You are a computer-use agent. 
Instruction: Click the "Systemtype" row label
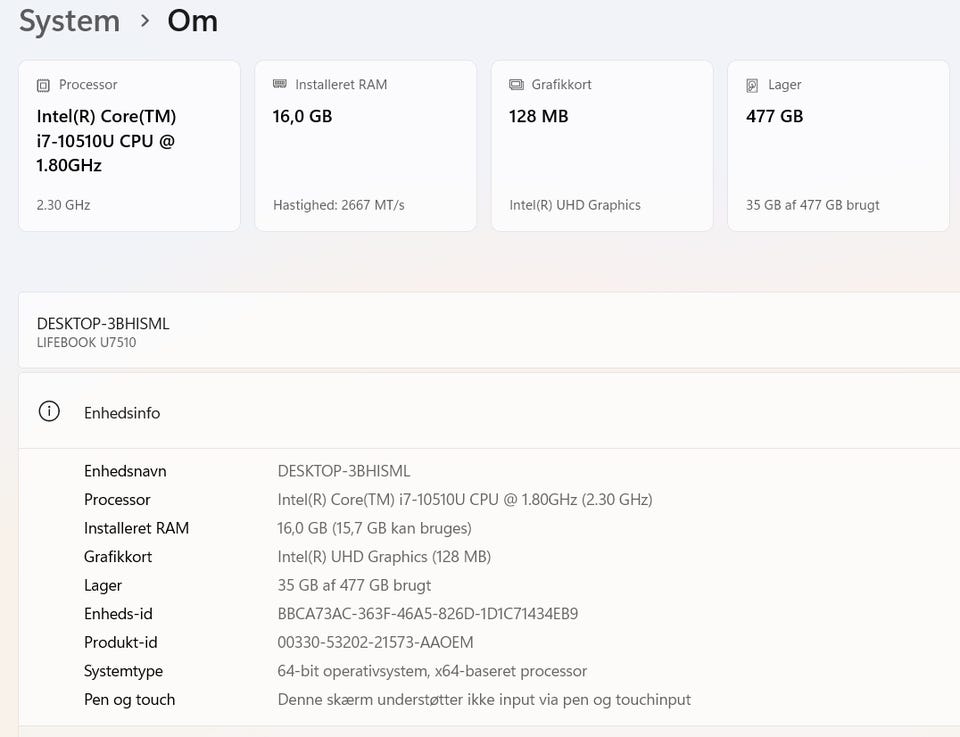pyautogui.click(x=124, y=672)
